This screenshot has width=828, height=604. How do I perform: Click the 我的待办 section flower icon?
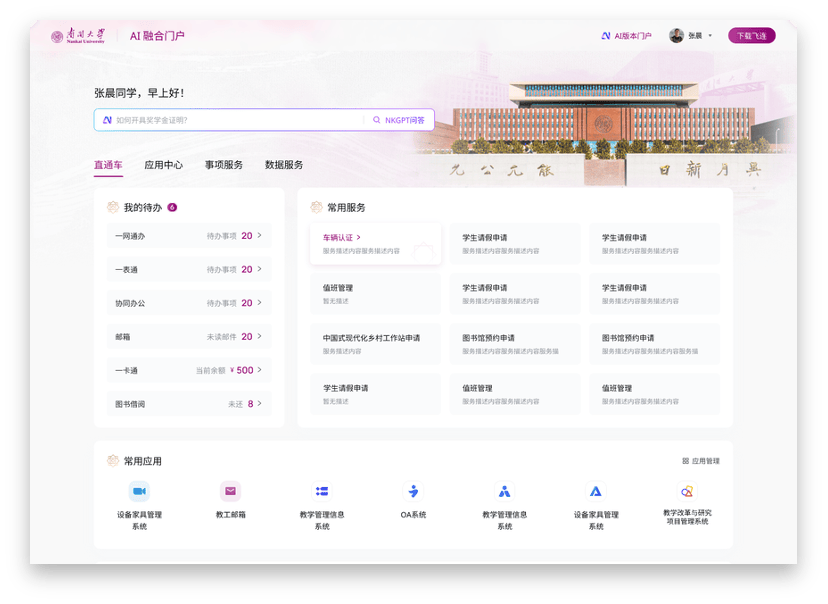pos(113,207)
